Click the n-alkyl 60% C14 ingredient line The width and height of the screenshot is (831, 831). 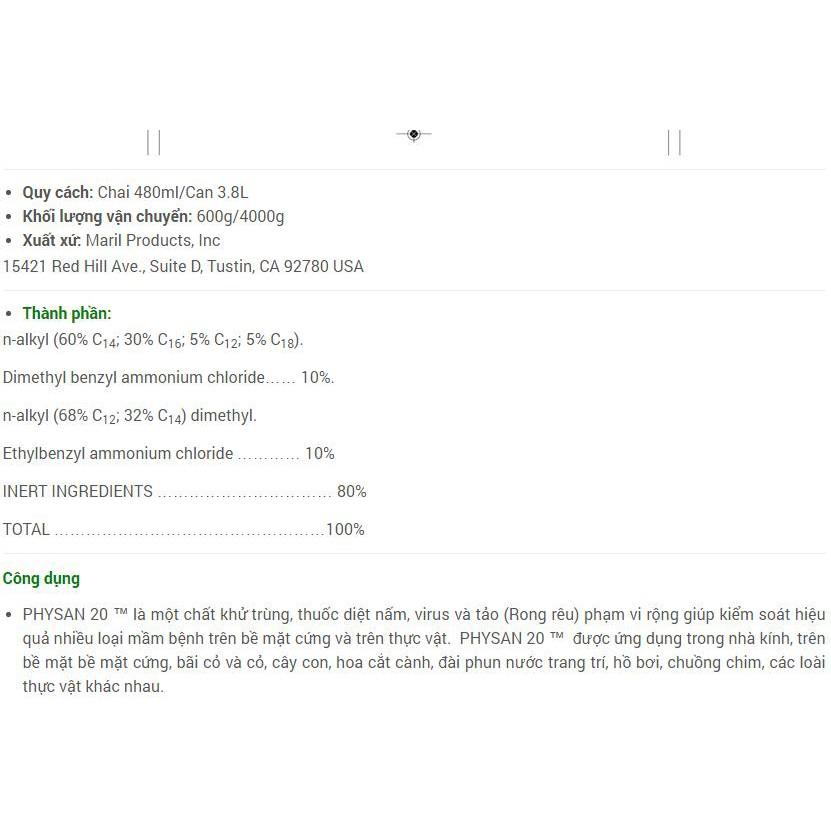[x=153, y=340]
